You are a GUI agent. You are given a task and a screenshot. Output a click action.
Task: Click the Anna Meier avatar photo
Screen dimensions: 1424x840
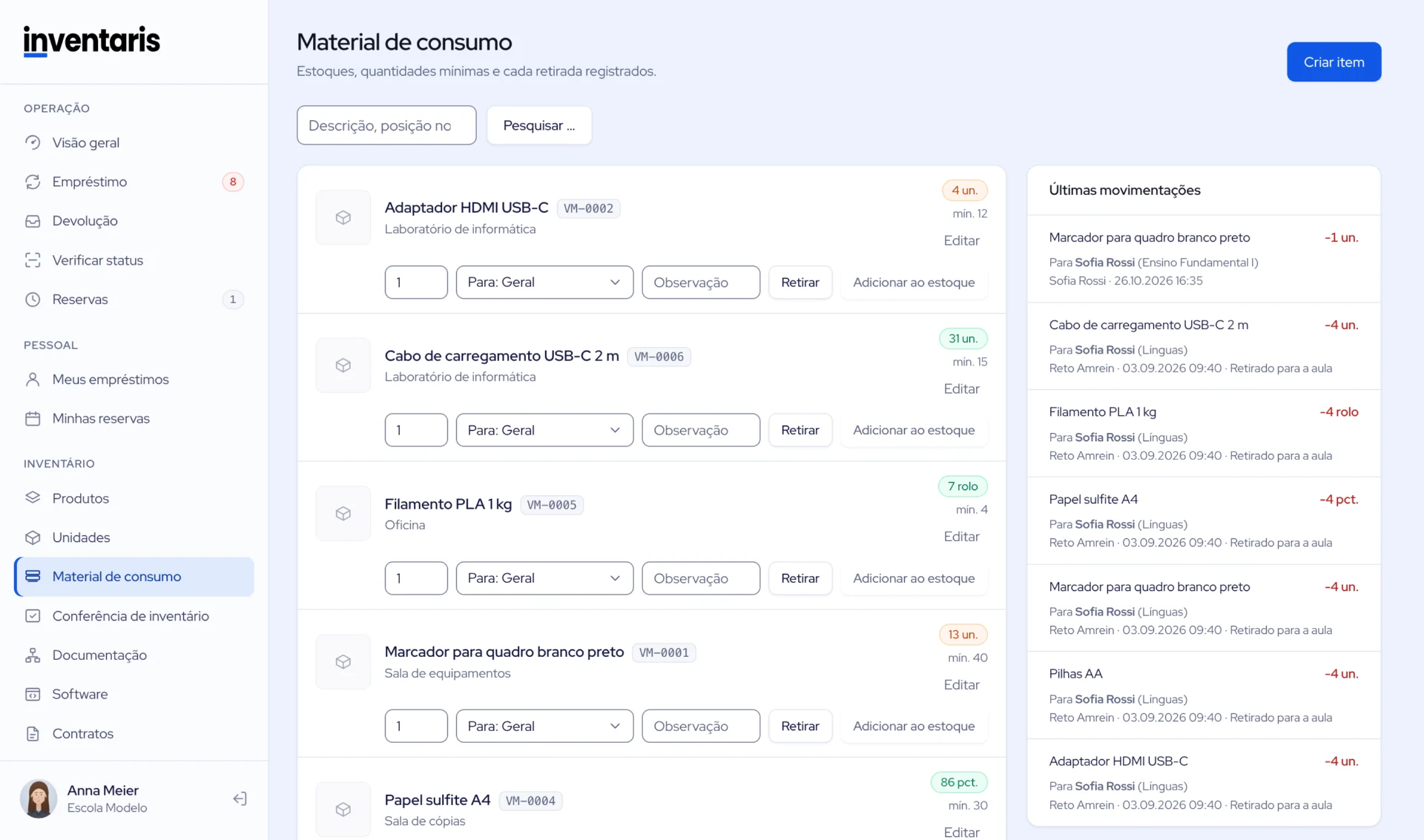[39, 798]
